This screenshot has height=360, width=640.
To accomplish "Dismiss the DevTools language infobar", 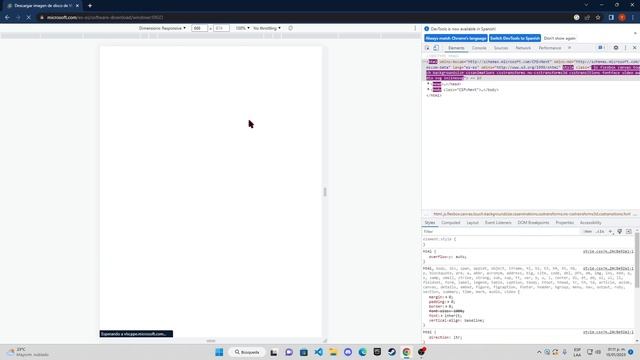I will (635, 33).
